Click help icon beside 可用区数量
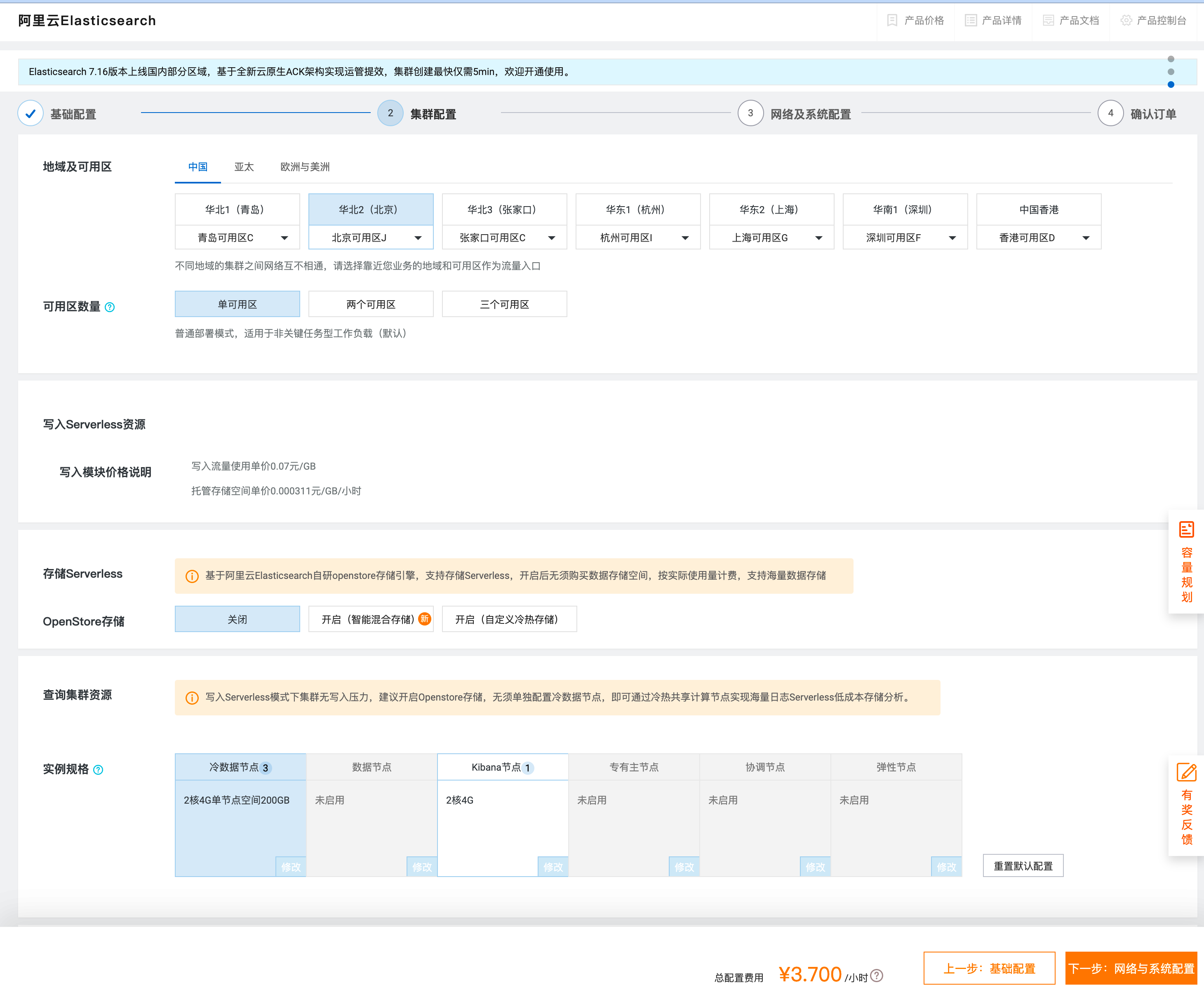1204x997 pixels. click(110, 307)
